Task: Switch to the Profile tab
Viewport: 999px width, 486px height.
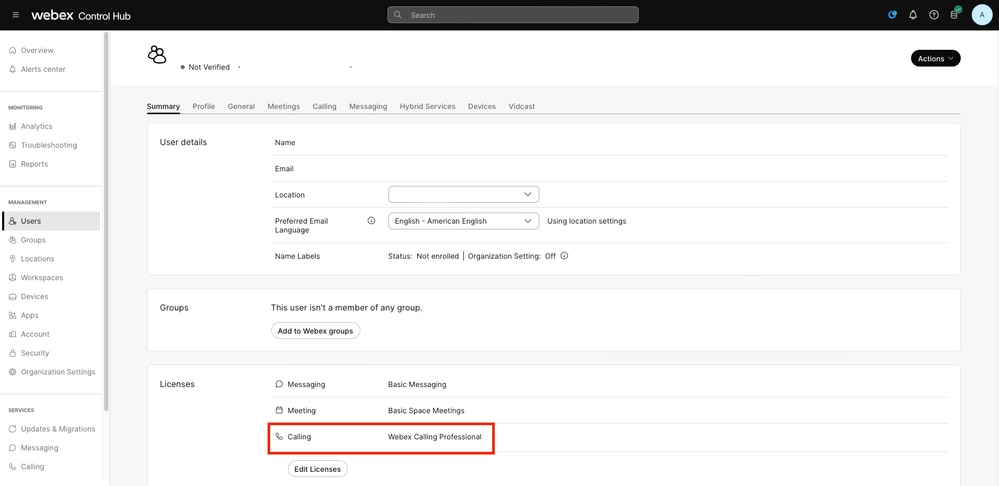Action: tap(204, 106)
